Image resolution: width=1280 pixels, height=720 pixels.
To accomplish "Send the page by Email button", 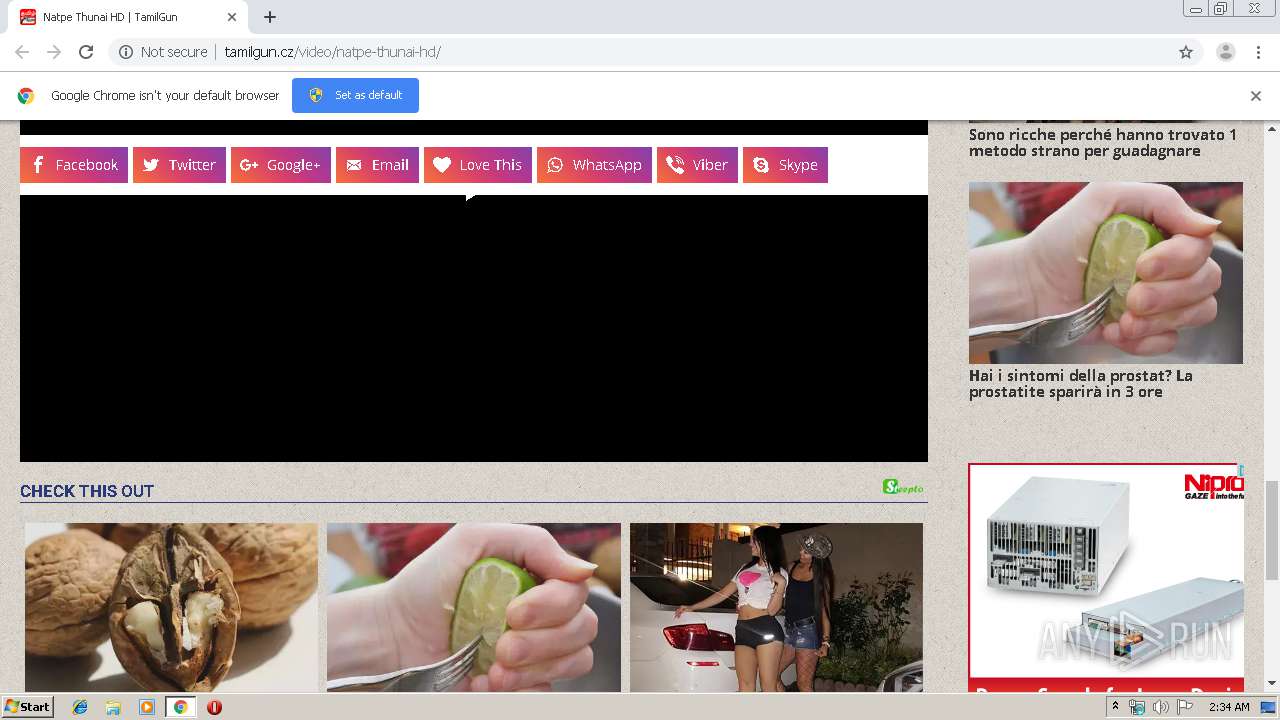I will [377, 165].
